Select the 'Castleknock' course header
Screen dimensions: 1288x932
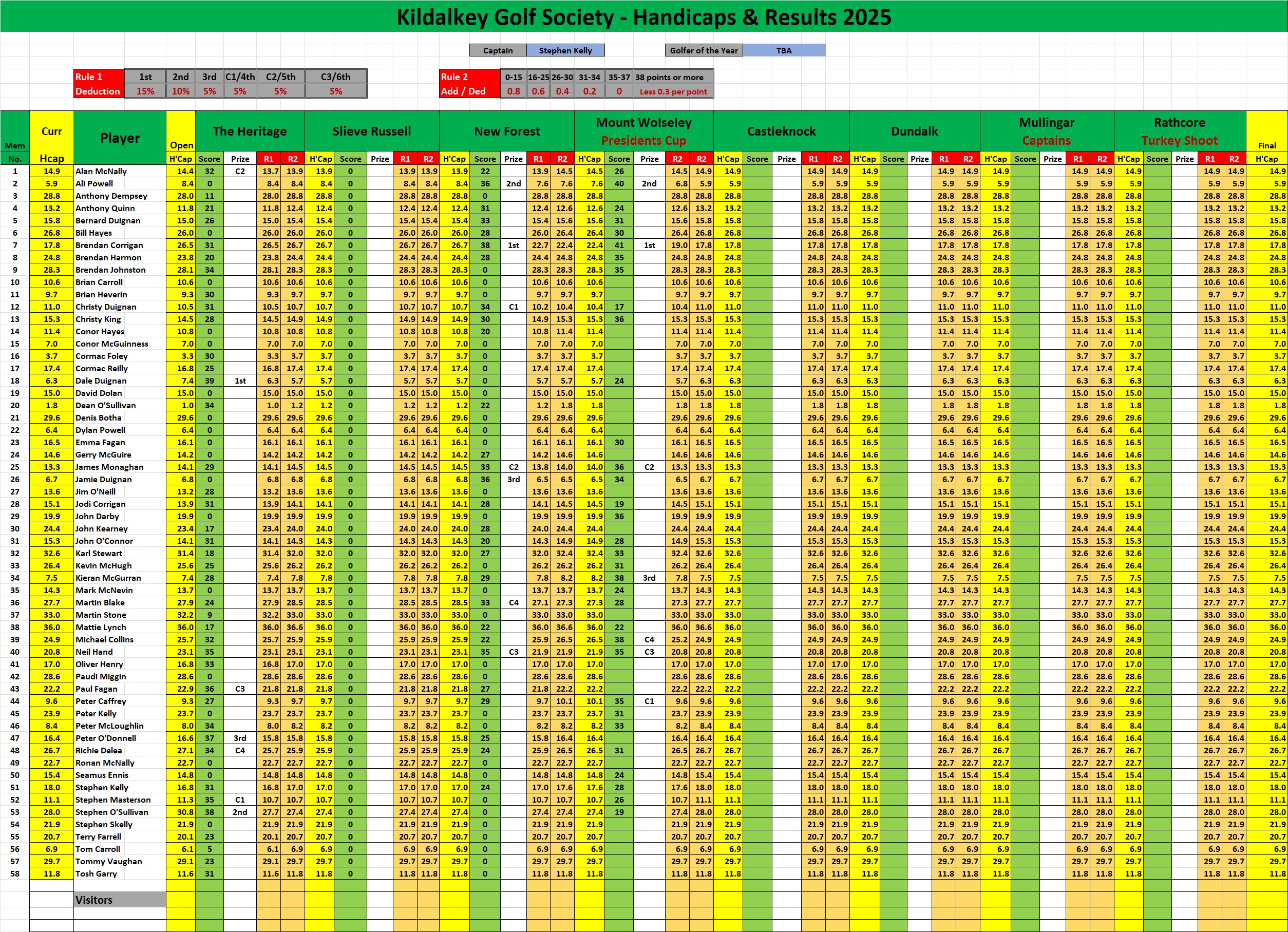pyautogui.click(x=781, y=131)
